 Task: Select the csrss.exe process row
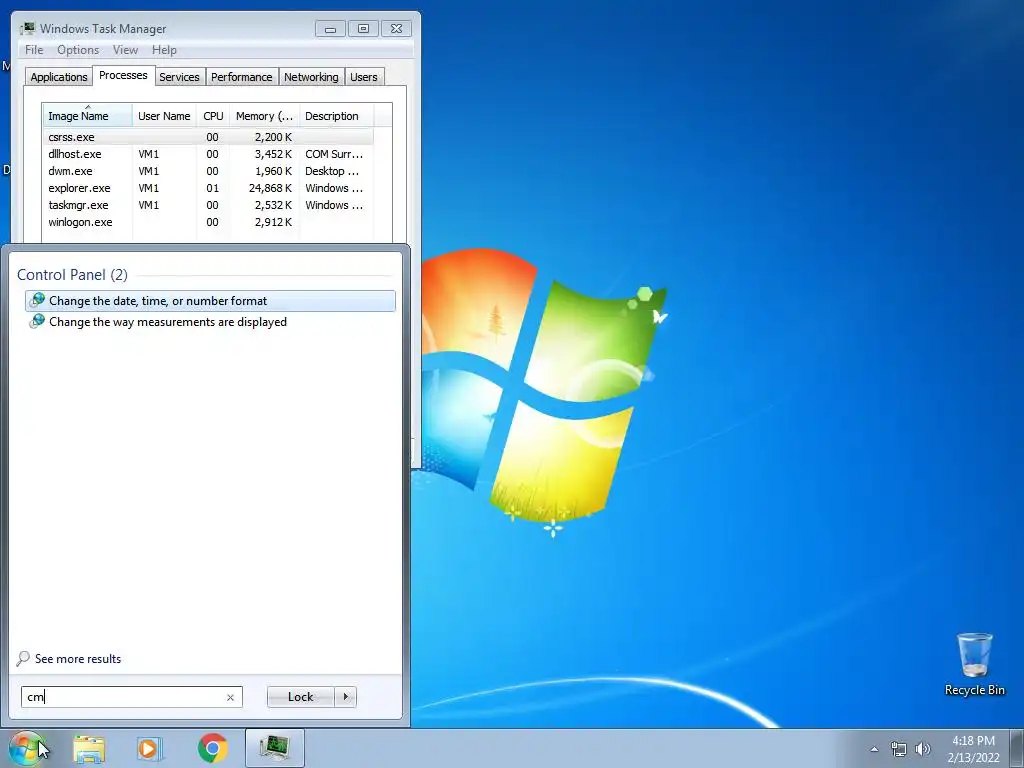[208, 137]
